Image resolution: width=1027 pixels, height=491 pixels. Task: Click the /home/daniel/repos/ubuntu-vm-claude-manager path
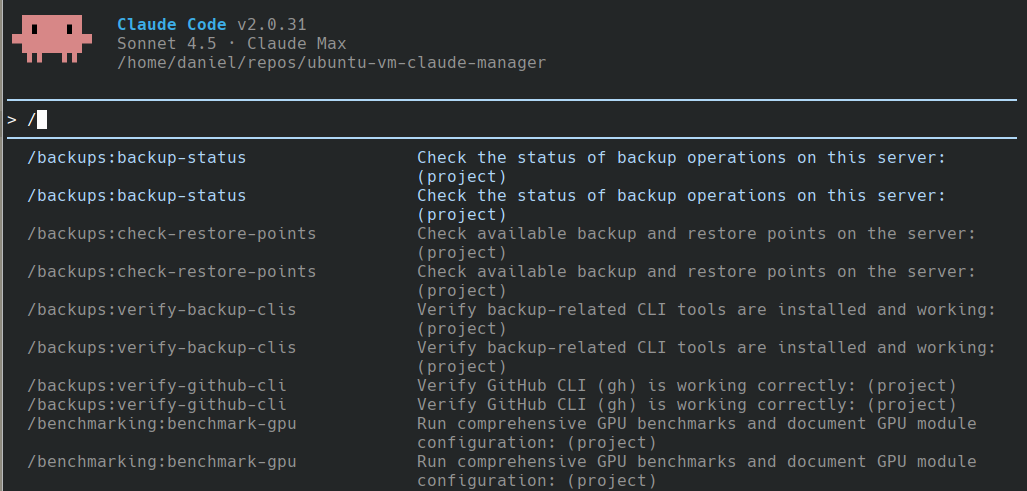click(x=331, y=63)
